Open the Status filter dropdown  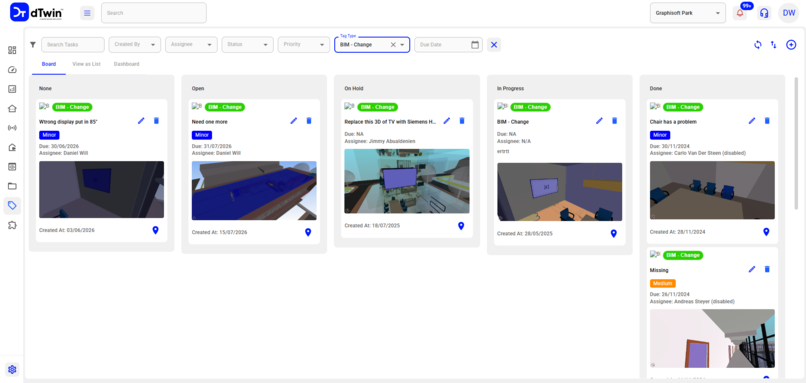point(247,45)
